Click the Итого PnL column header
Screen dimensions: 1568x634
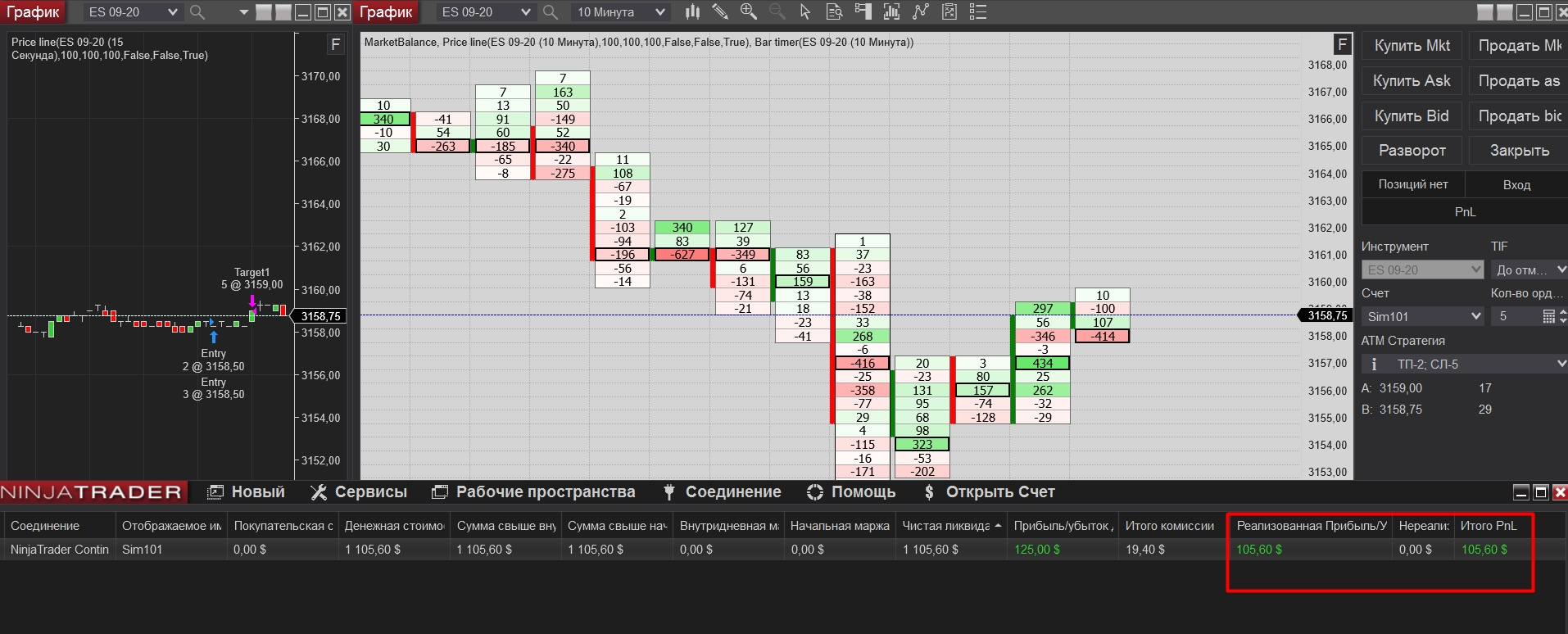click(x=1492, y=526)
